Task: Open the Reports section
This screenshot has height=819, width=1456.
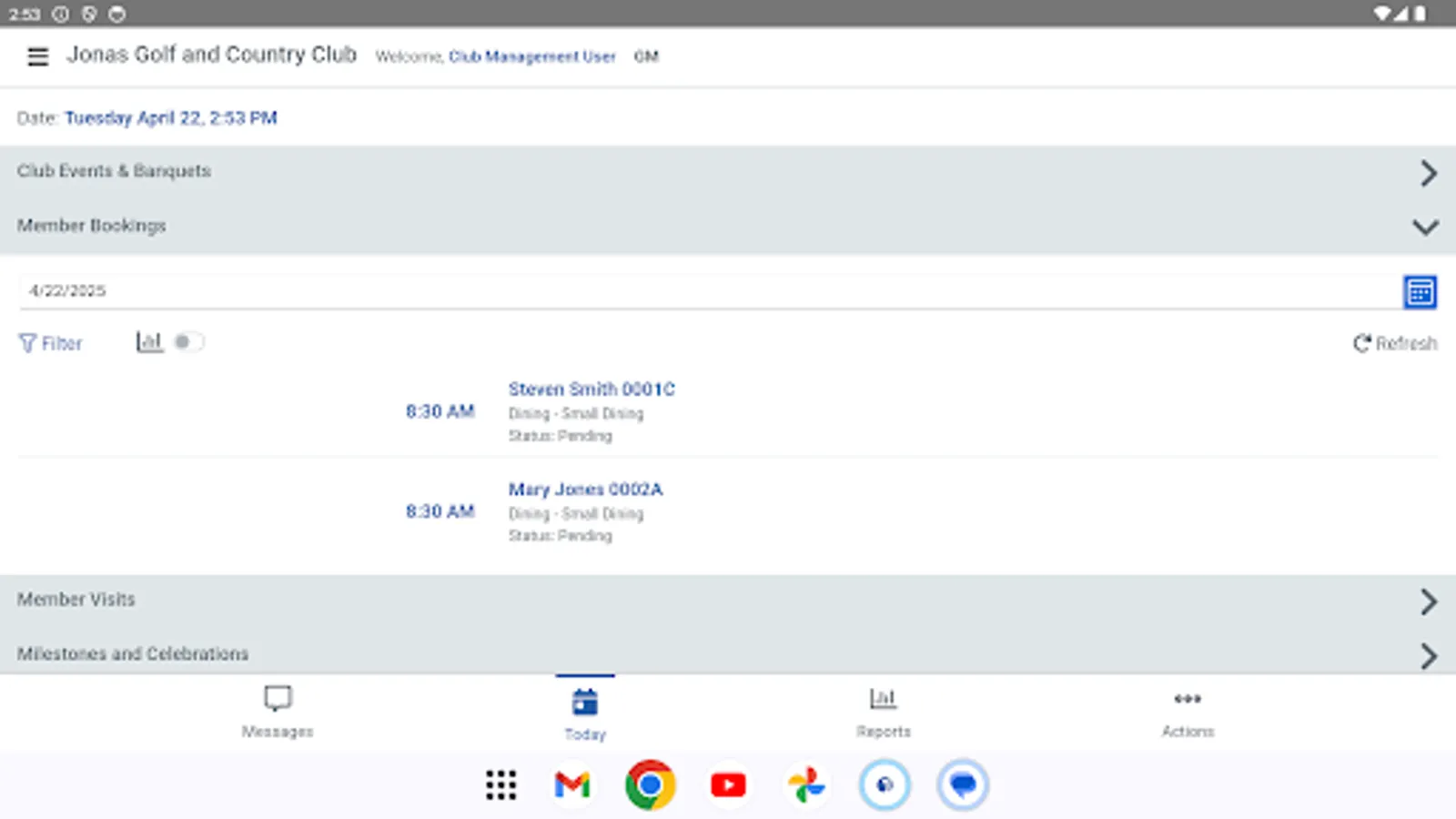Action: click(884, 713)
